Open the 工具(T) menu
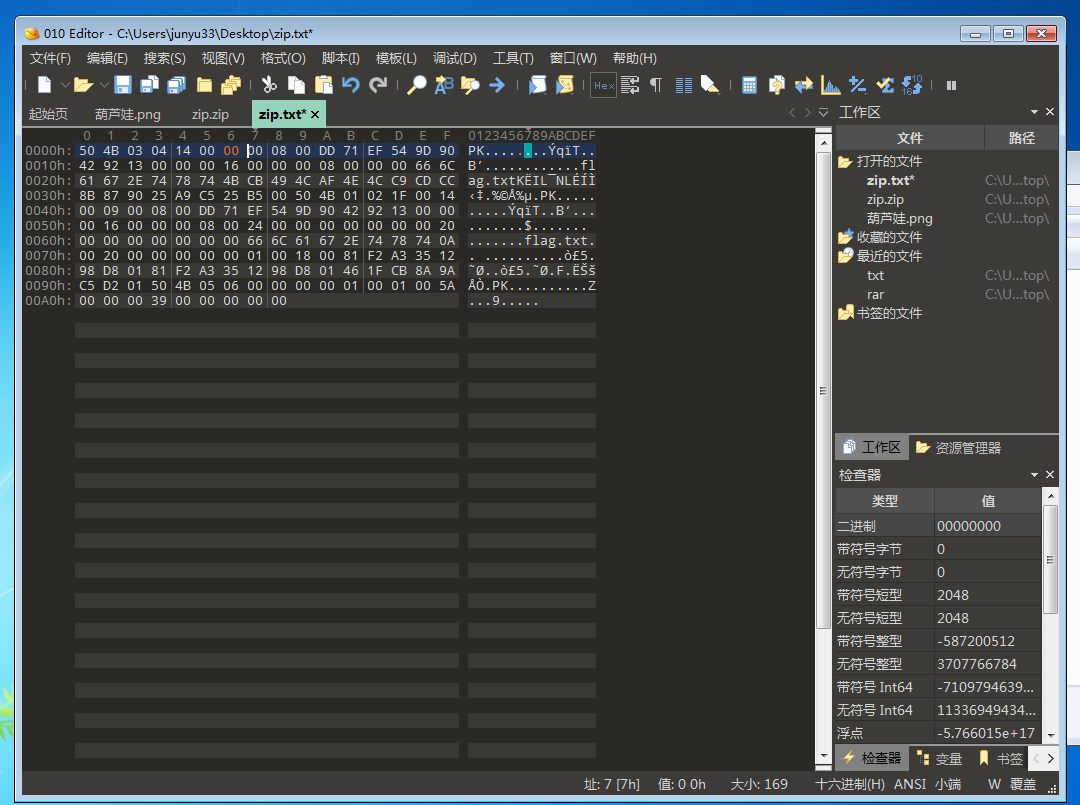1080x805 pixels. click(513, 59)
